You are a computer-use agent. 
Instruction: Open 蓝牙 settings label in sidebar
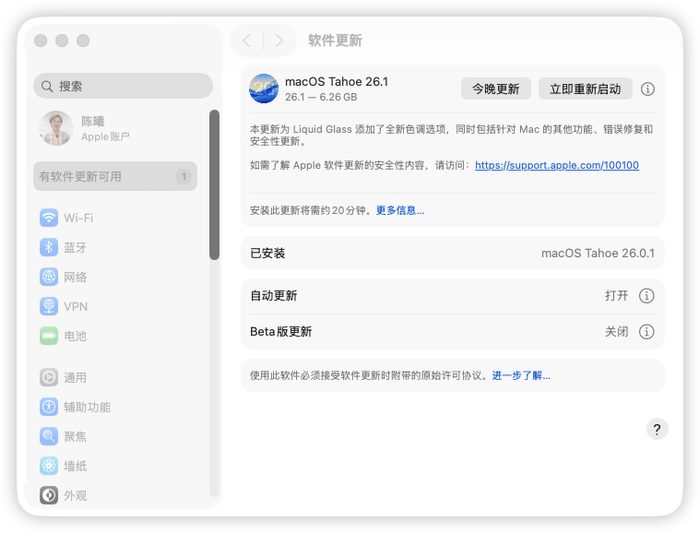[x=75, y=247]
